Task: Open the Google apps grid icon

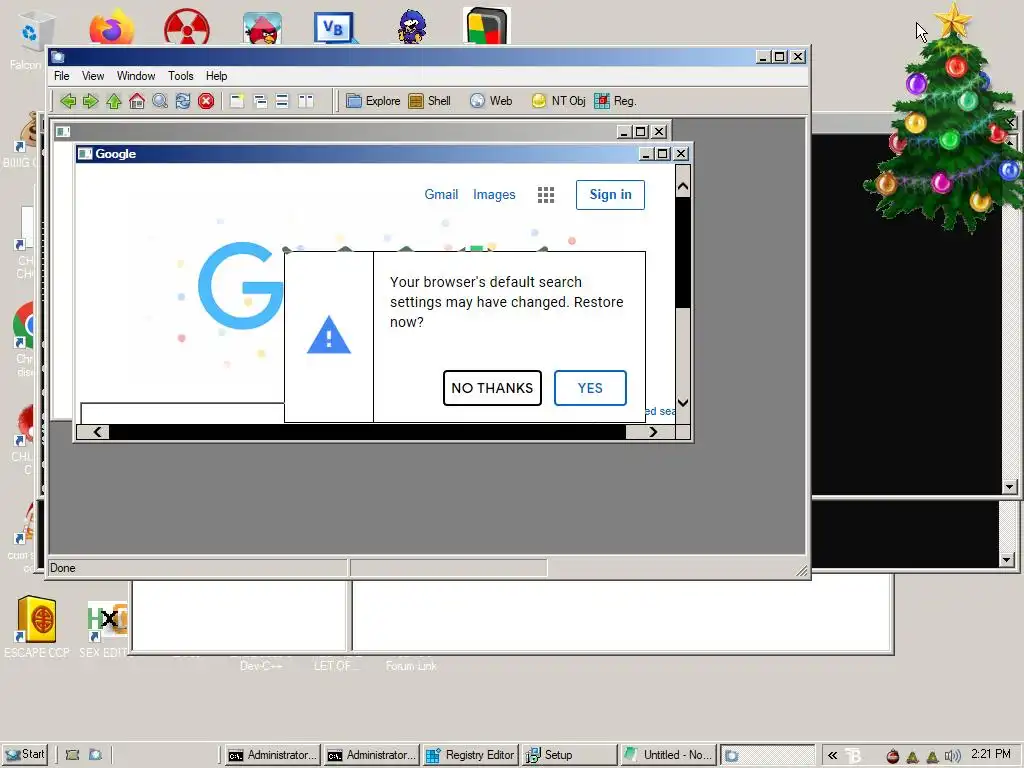Action: click(x=546, y=195)
